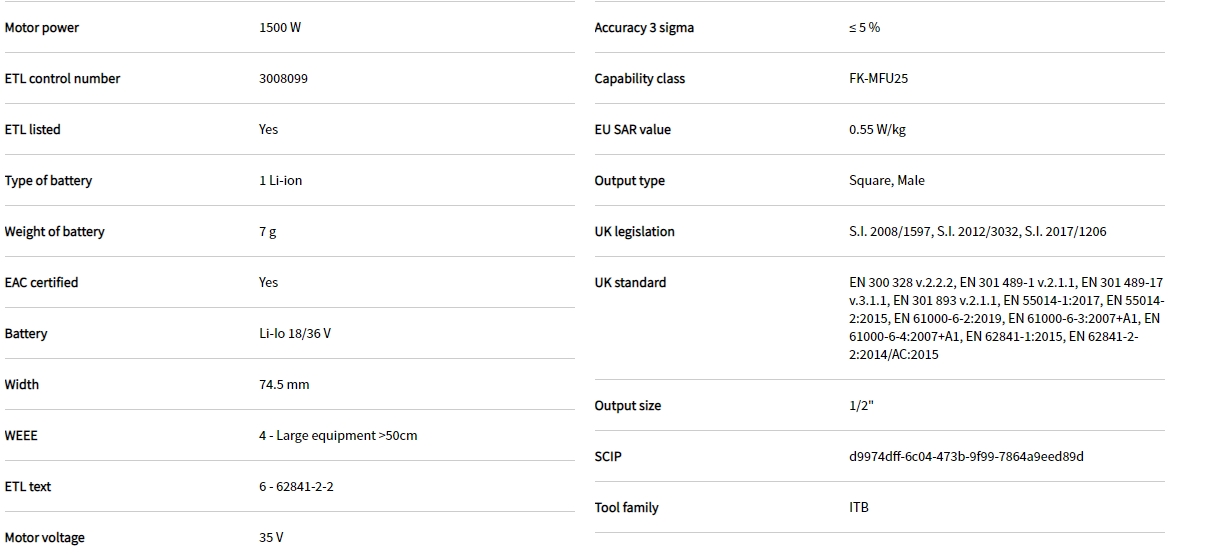
Task: Click the Motor power label
Action: (42, 28)
